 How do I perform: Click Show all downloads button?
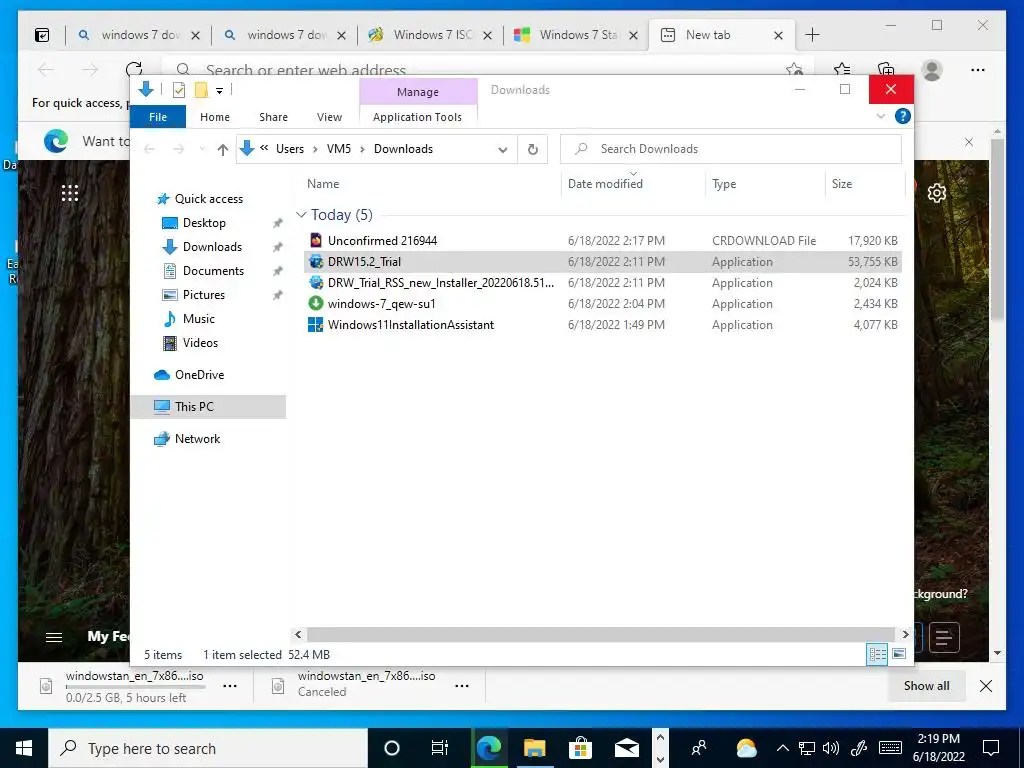click(x=926, y=686)
